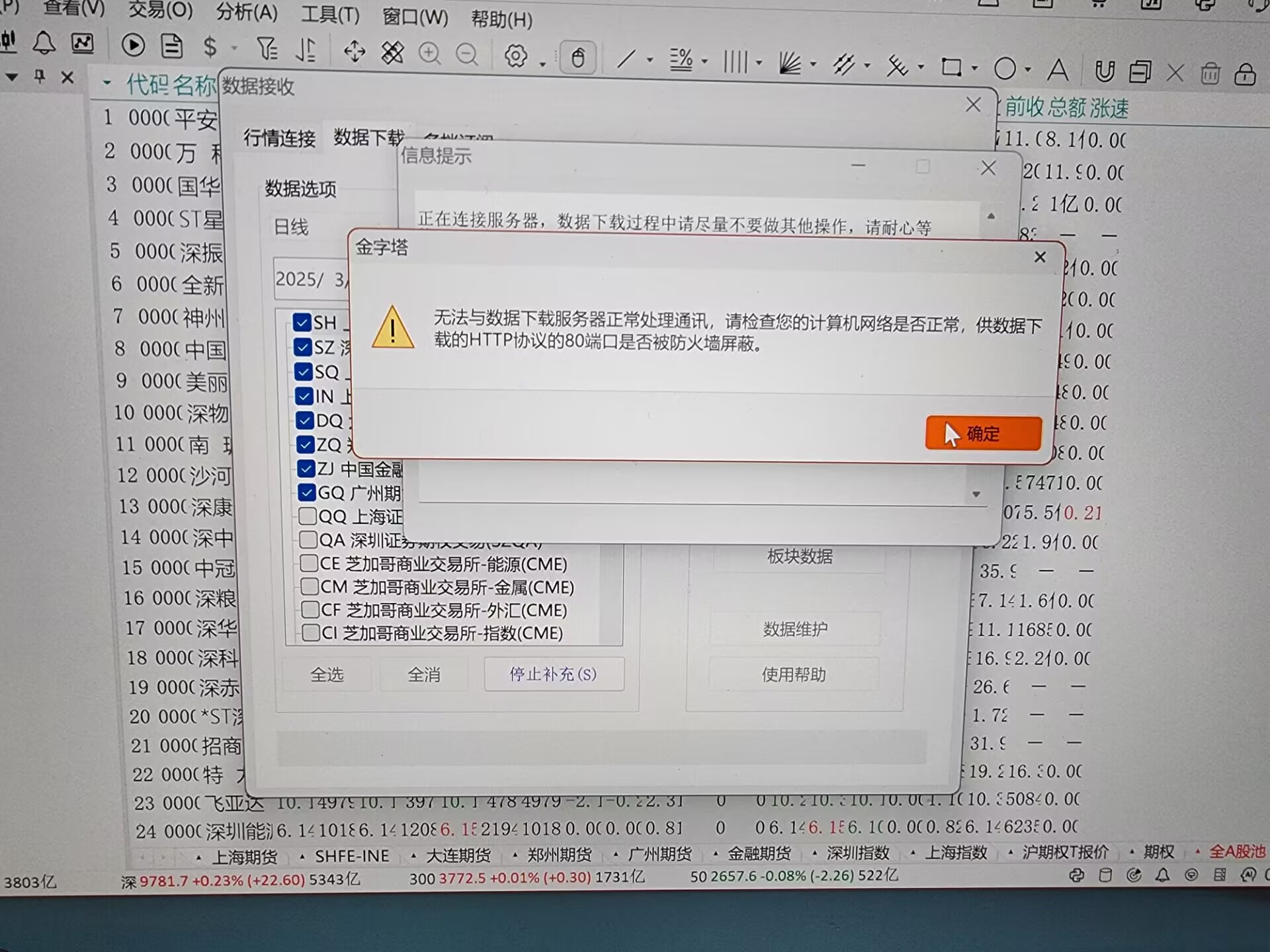Uncheck the GQ 广州期货 checkbox
The image size is (1270, 952).
pos(306,493)
